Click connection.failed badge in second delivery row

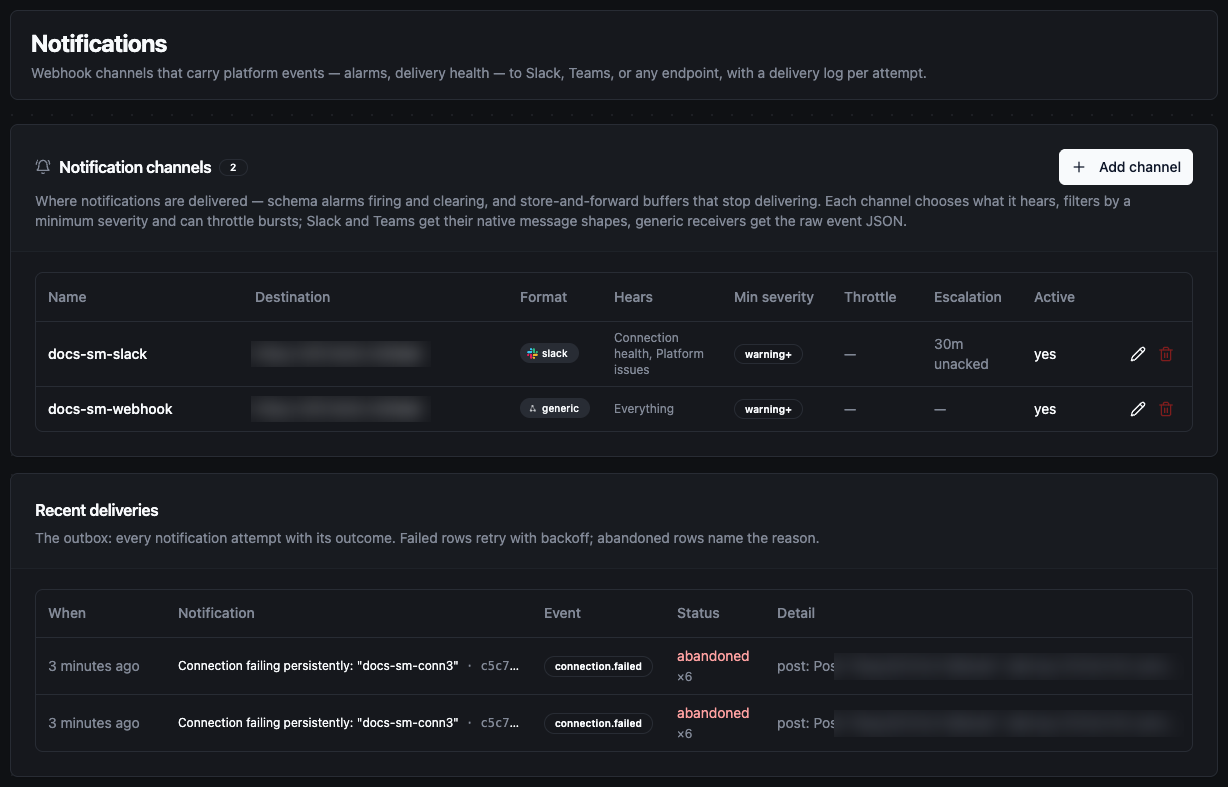click(598, 723)
